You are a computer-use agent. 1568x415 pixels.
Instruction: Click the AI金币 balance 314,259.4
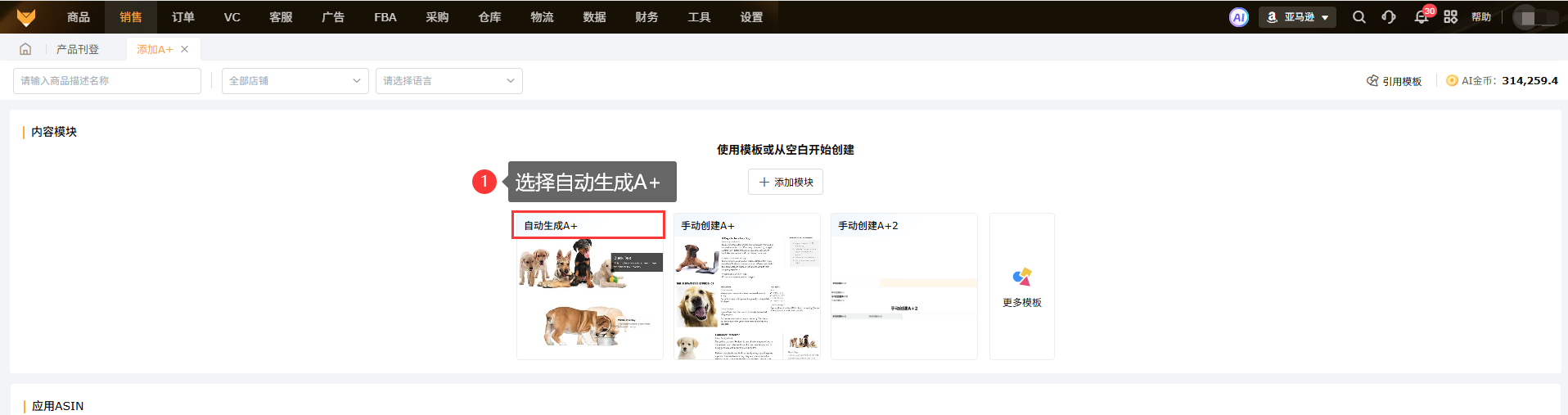point(1530,81)
